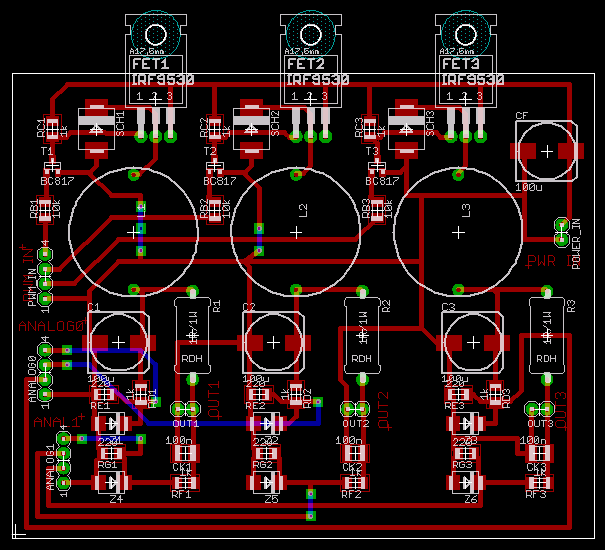Select the center cross of inductor L3

pyautogui.click(x=458, y=233)
